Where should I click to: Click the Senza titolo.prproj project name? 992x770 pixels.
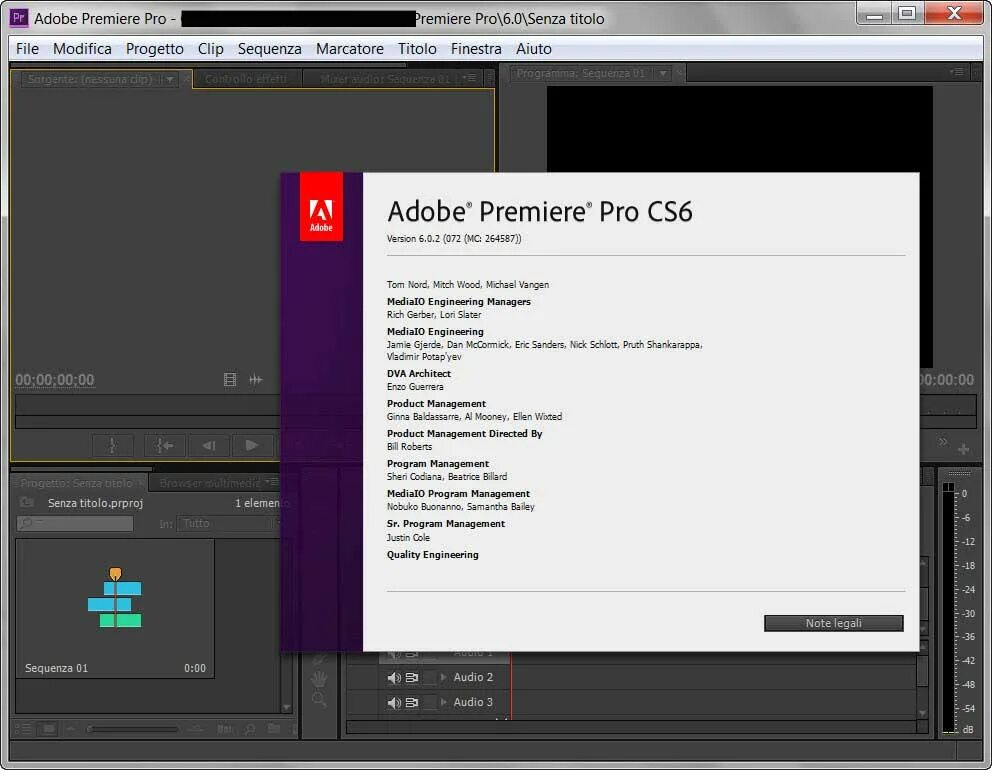[x=96, y=503]
